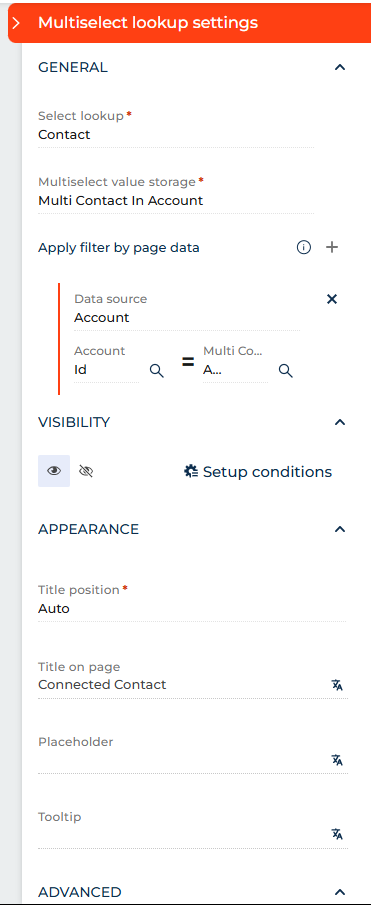Click the Apply filter by page data label
Screen dimensions: 371x905
119,248
